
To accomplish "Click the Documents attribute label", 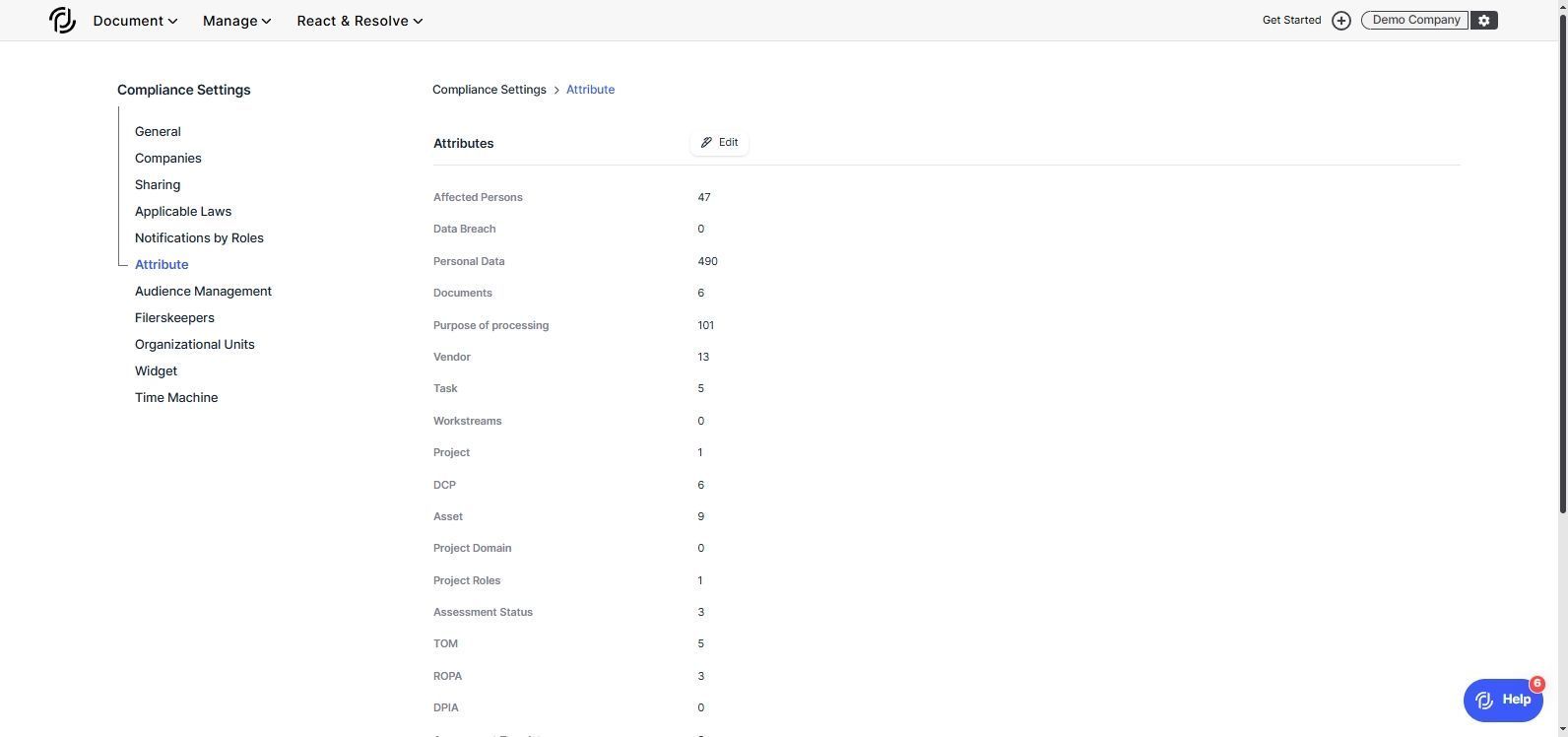I will coord(462,293).
